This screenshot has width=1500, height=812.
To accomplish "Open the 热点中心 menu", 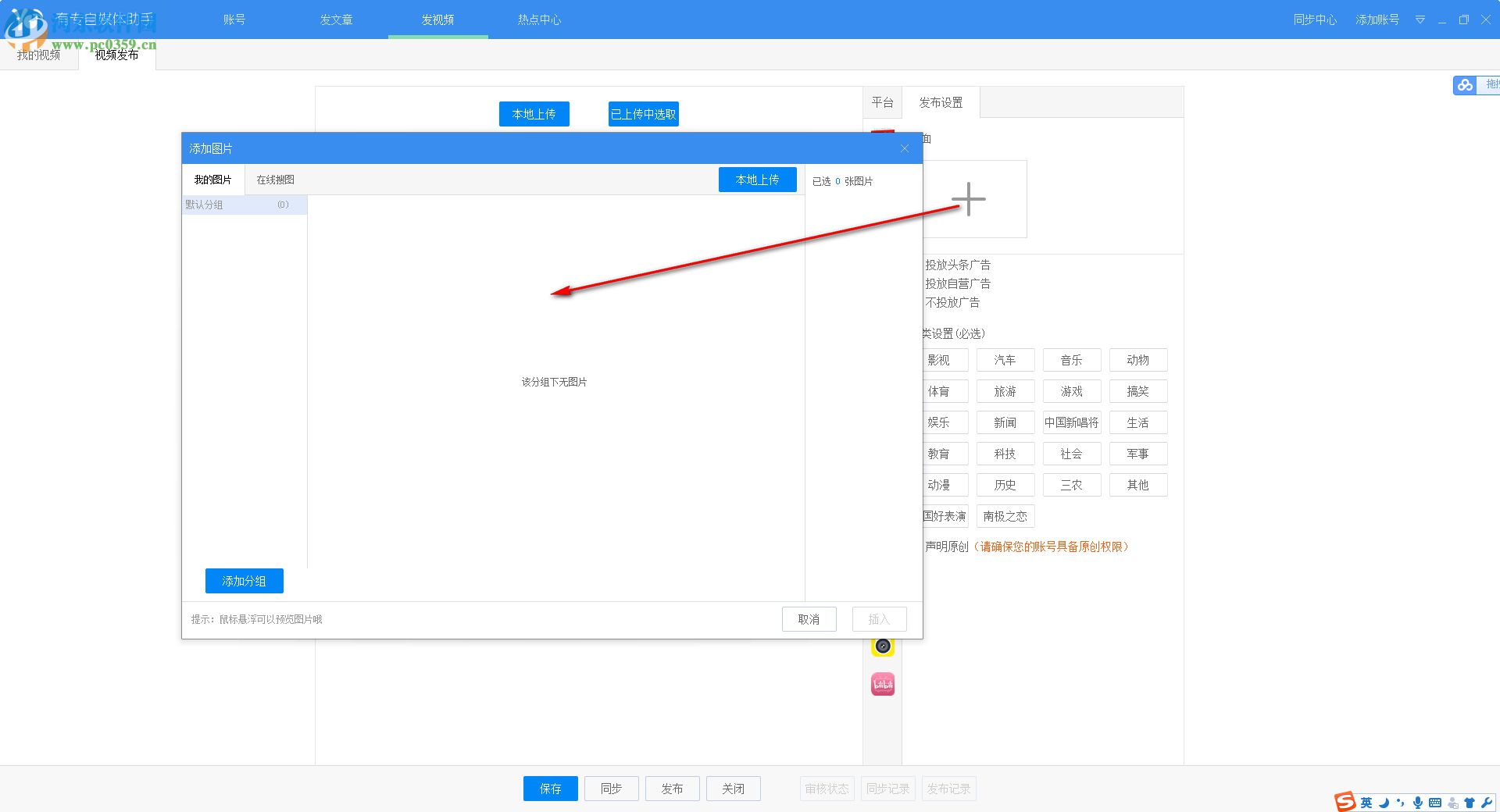I will click(x=539, y=20).
